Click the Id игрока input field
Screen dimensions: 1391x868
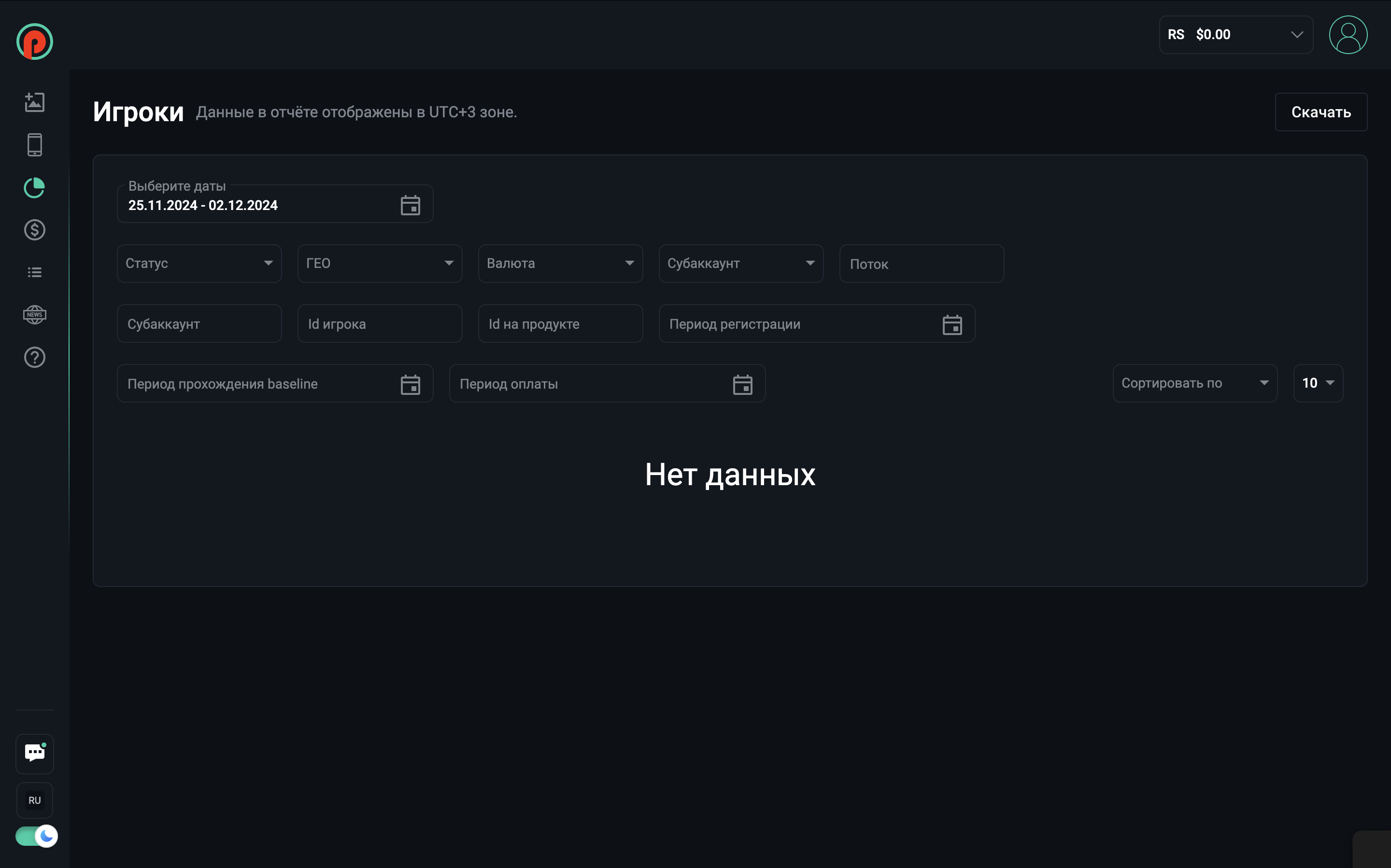(x=380, y=324)
